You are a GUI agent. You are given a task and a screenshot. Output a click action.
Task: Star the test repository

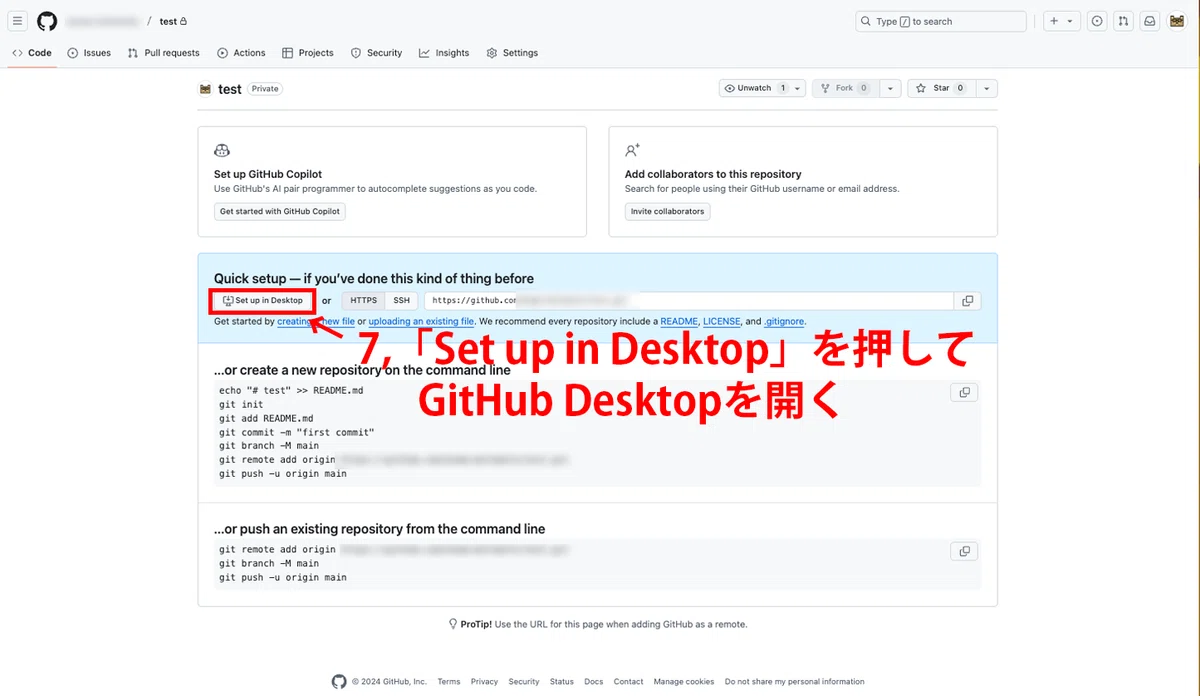coord(940,88)
